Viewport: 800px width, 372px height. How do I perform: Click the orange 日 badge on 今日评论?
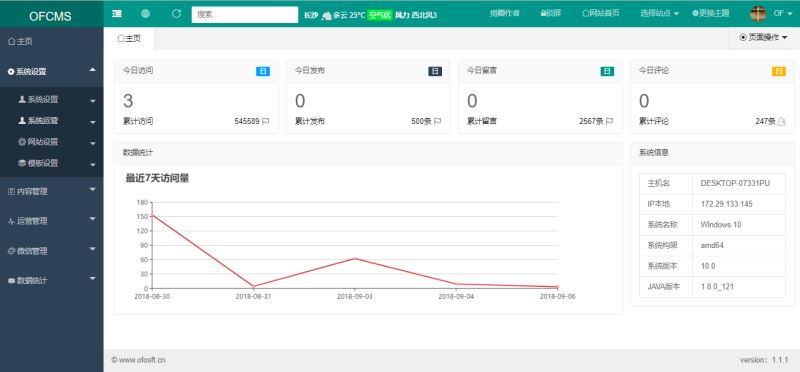point(779,71)
